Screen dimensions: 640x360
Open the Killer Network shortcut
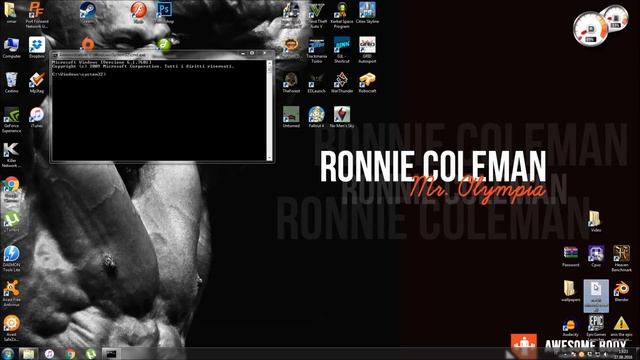tap(11, 155)
